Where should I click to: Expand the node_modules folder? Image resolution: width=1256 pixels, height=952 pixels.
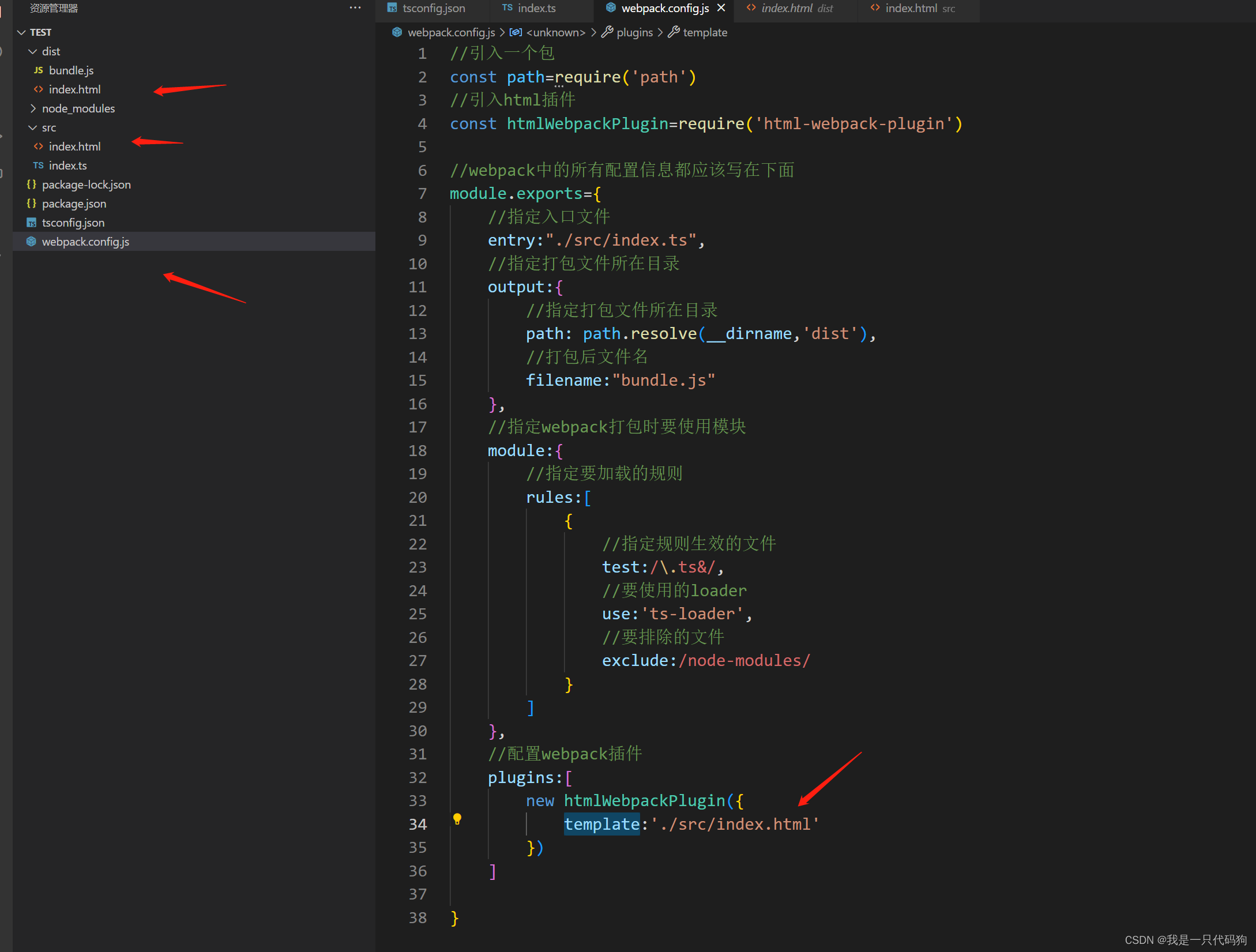coord(33,108)
